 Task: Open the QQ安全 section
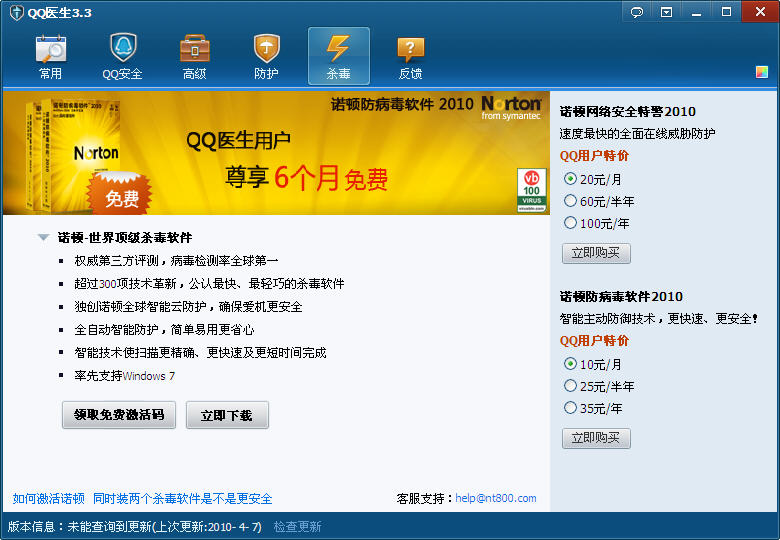pos(122,56)
